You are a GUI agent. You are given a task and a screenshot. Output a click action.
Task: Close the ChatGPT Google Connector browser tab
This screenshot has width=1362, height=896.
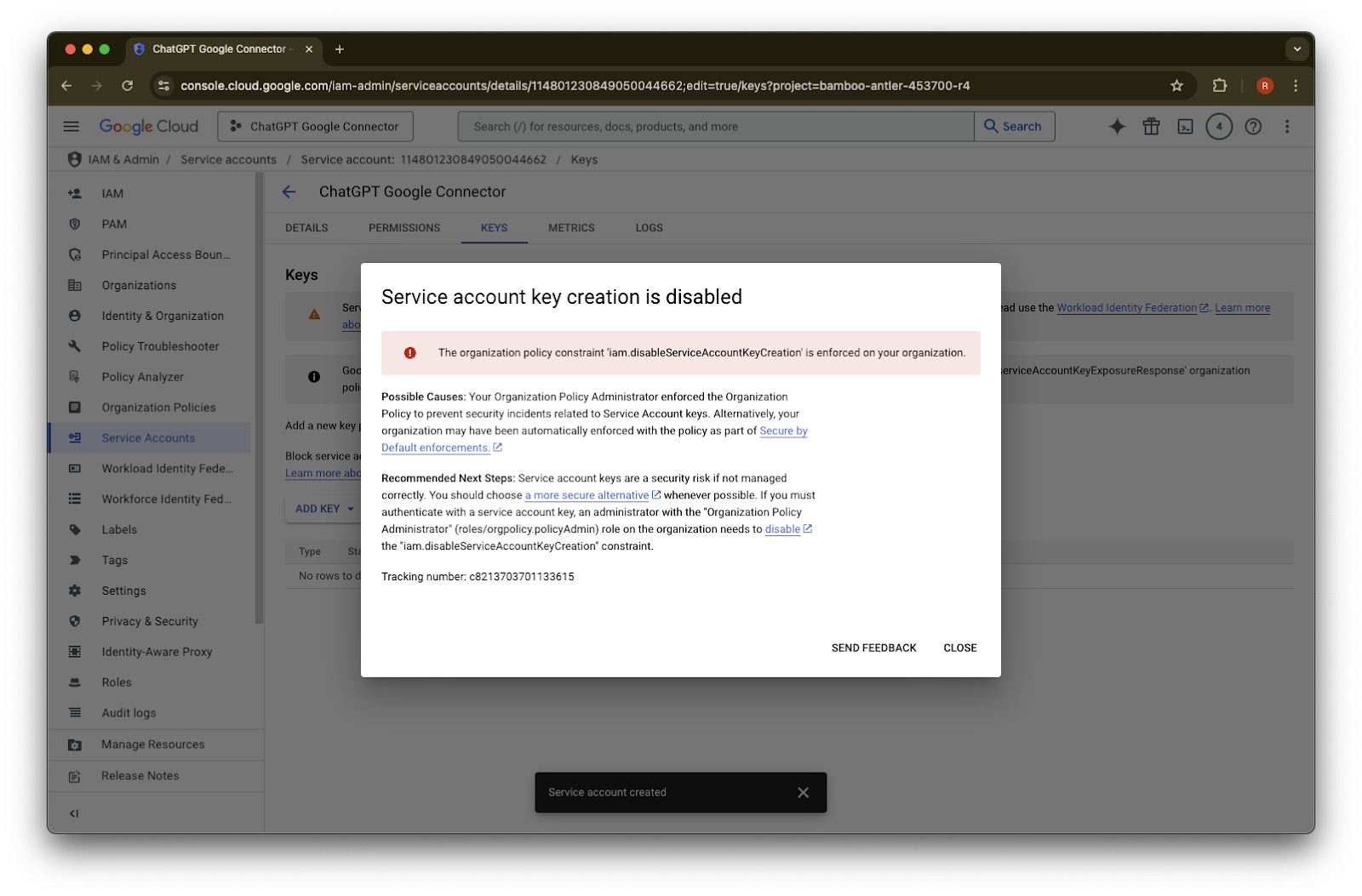[309, 49]
